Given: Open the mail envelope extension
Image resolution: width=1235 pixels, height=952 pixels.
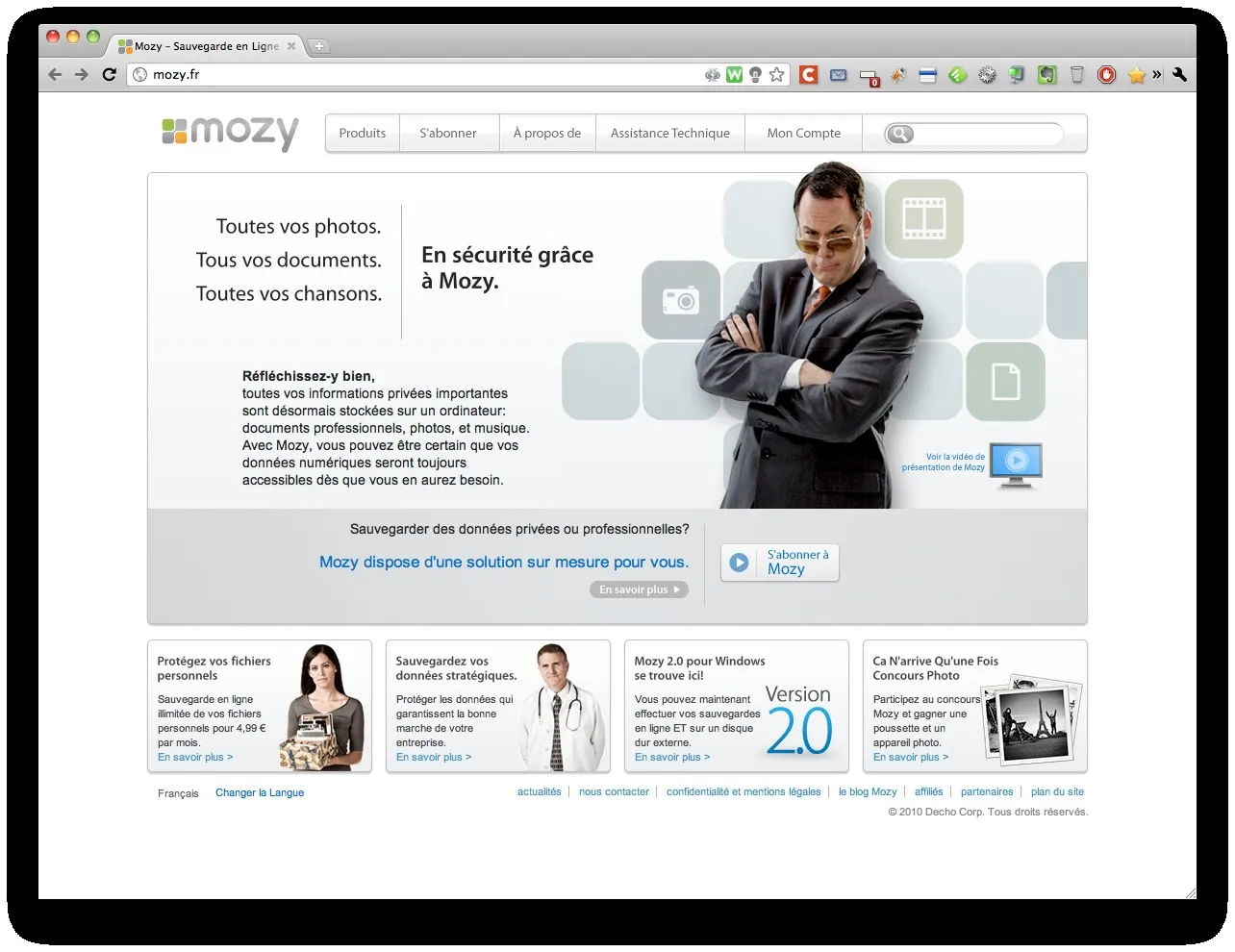Looking at the screenshot, I should pyautogui.click(x=838, y=74).
